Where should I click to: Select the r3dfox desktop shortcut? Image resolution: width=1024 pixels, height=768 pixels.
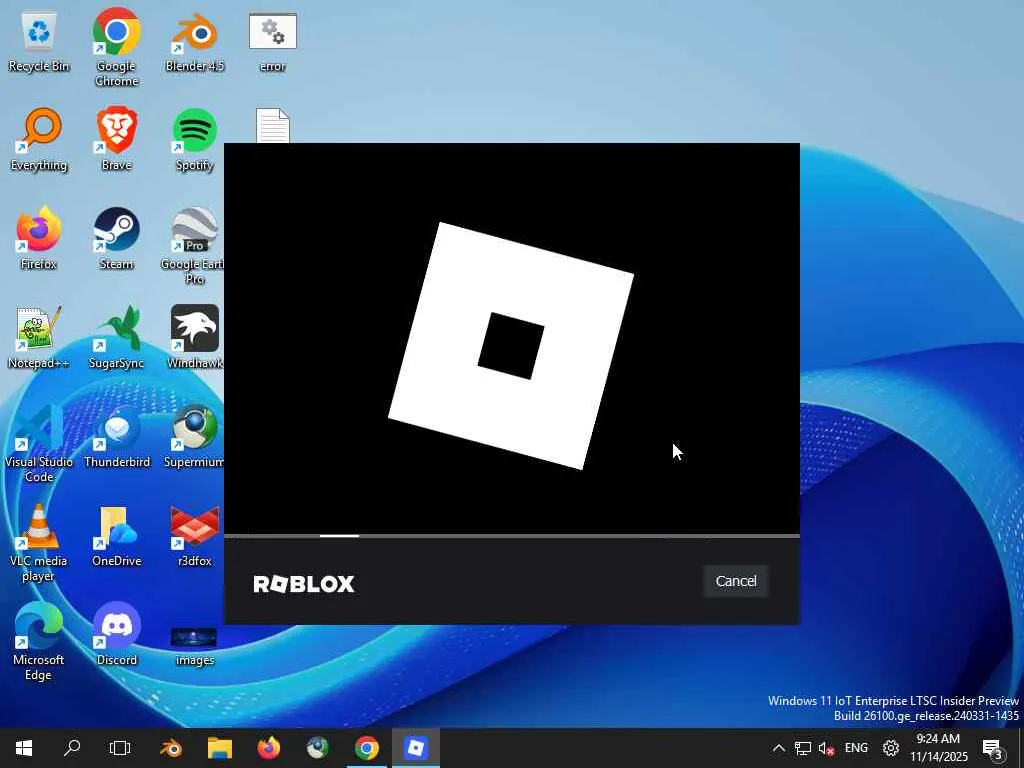coord(195,536)
